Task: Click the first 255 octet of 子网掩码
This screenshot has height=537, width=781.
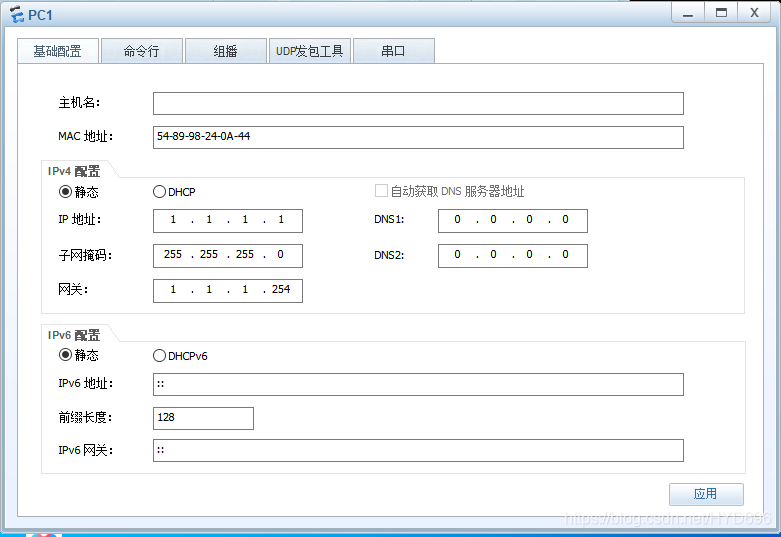Action: [173, 255]
